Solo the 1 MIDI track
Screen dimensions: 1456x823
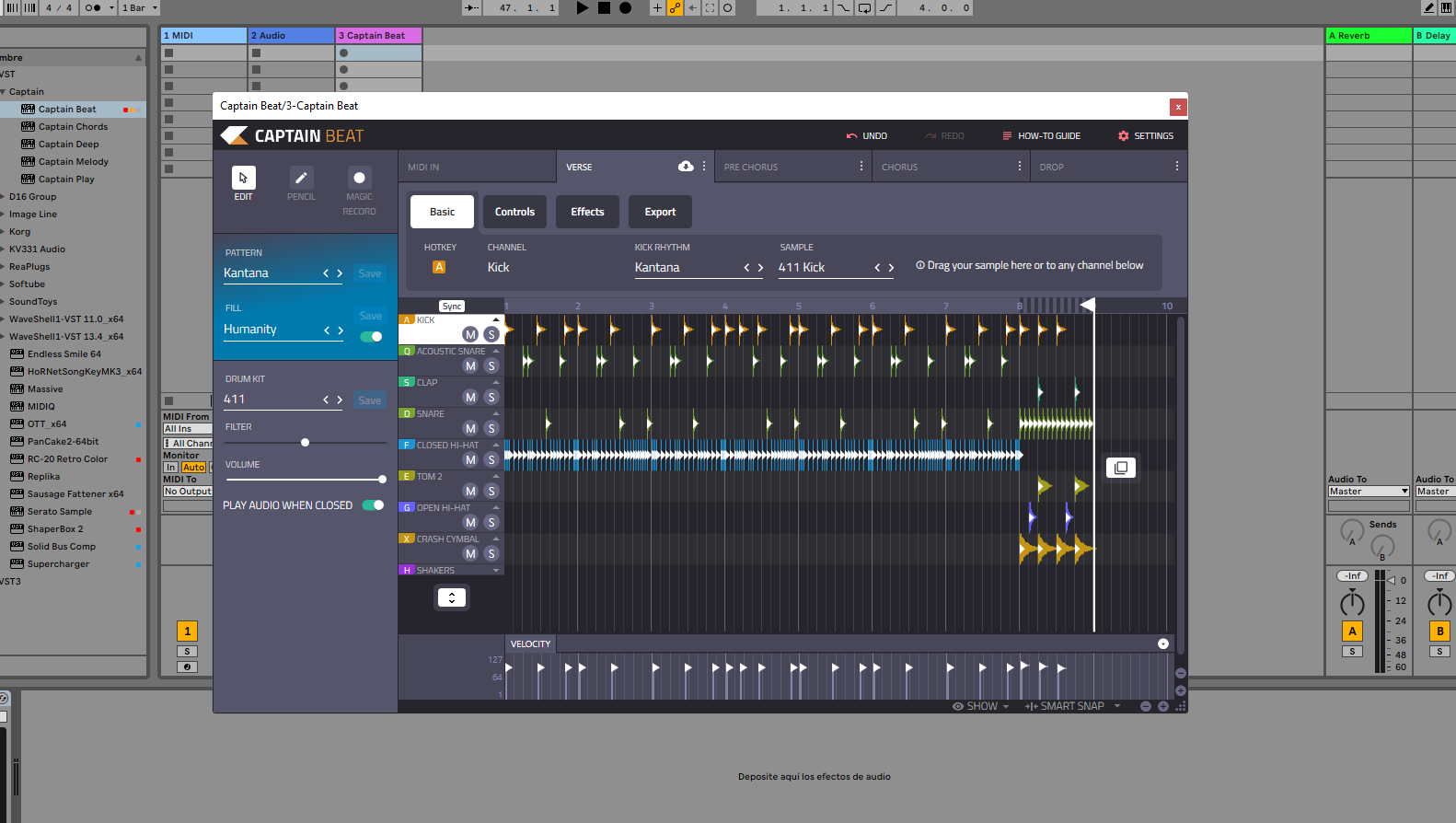187,651
